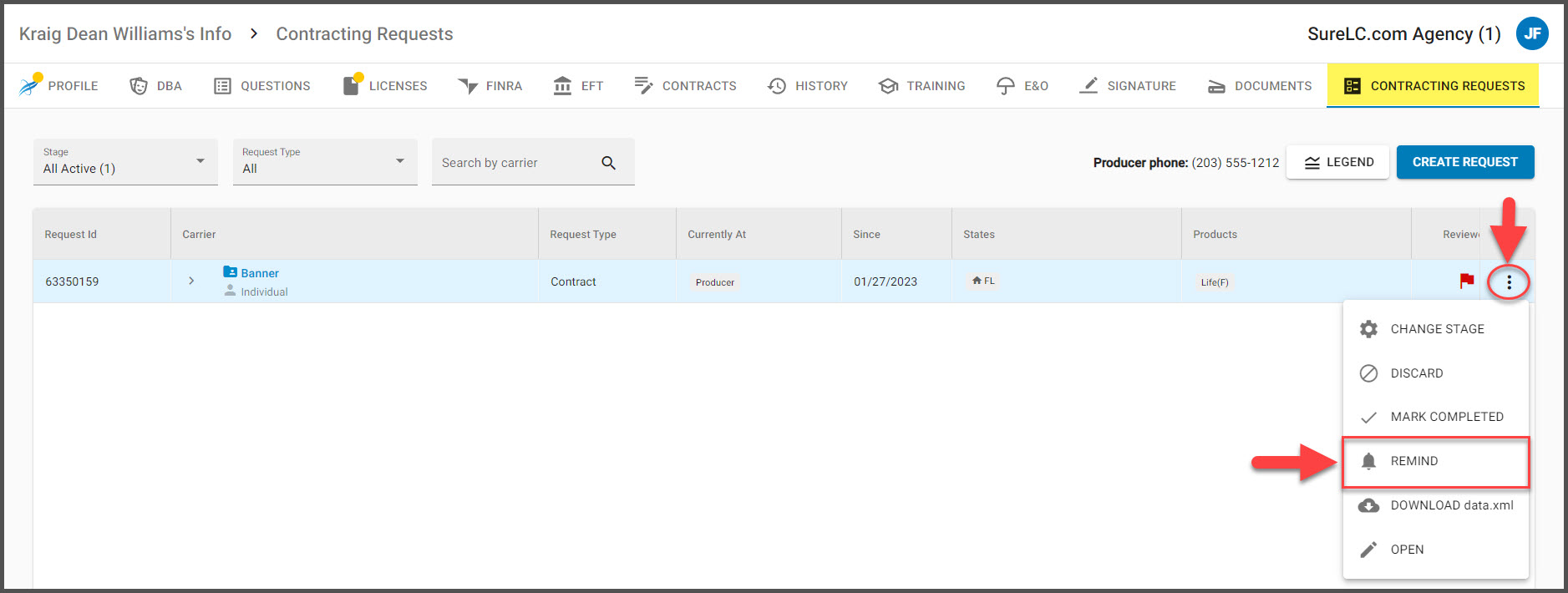
Task: Click the Producer phone number text
Action: (1235, 163)
